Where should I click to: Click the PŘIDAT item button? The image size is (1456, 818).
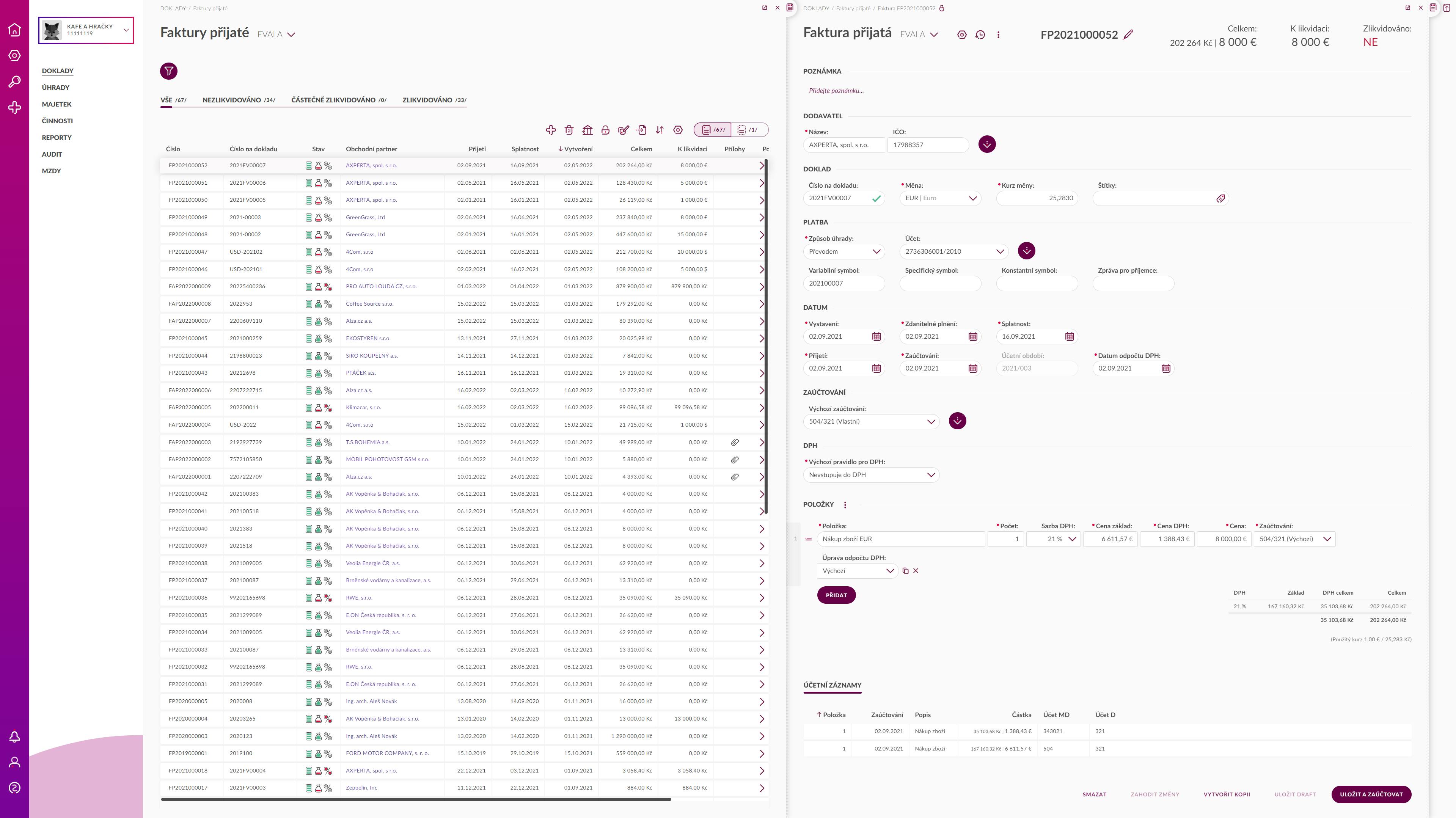(x=836, y=595)
